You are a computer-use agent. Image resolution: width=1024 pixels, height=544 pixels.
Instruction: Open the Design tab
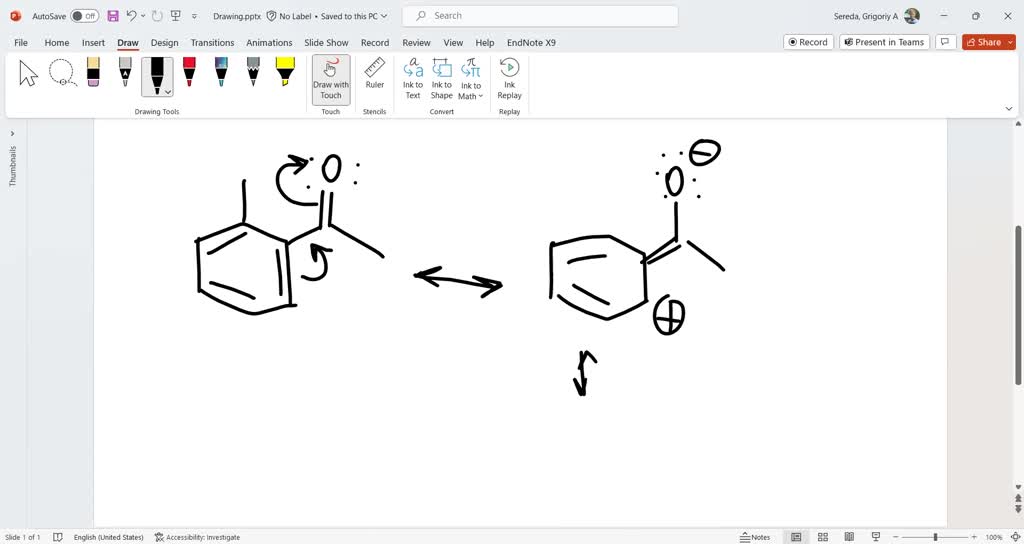tap(164, 43)
